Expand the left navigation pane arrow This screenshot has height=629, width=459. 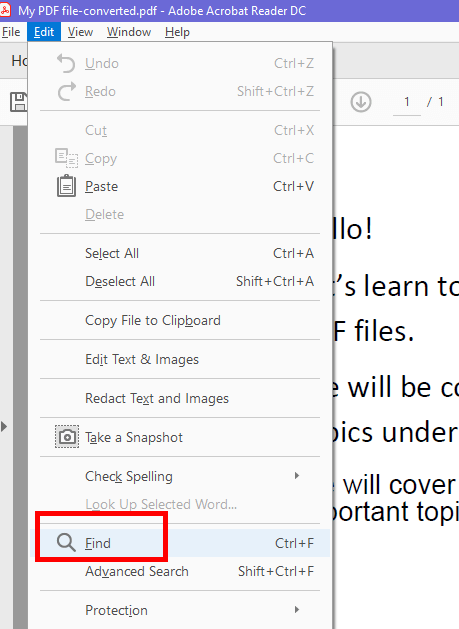point(4,426)
